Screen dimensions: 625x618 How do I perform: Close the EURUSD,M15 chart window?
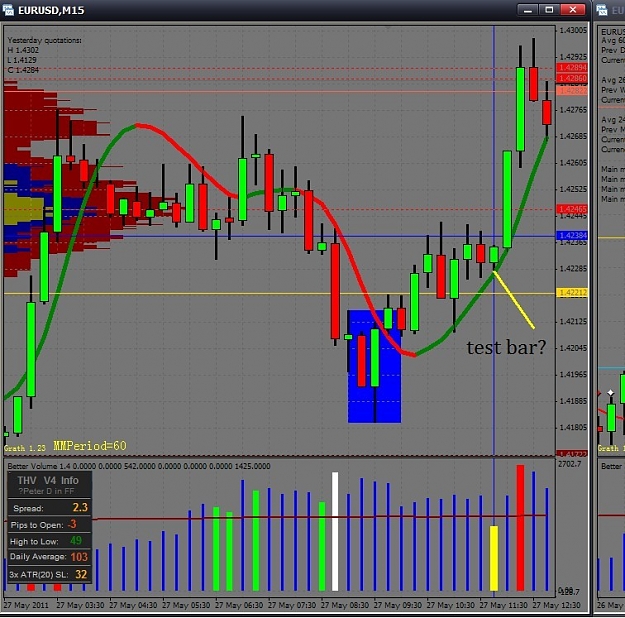(x=573, y=10)
